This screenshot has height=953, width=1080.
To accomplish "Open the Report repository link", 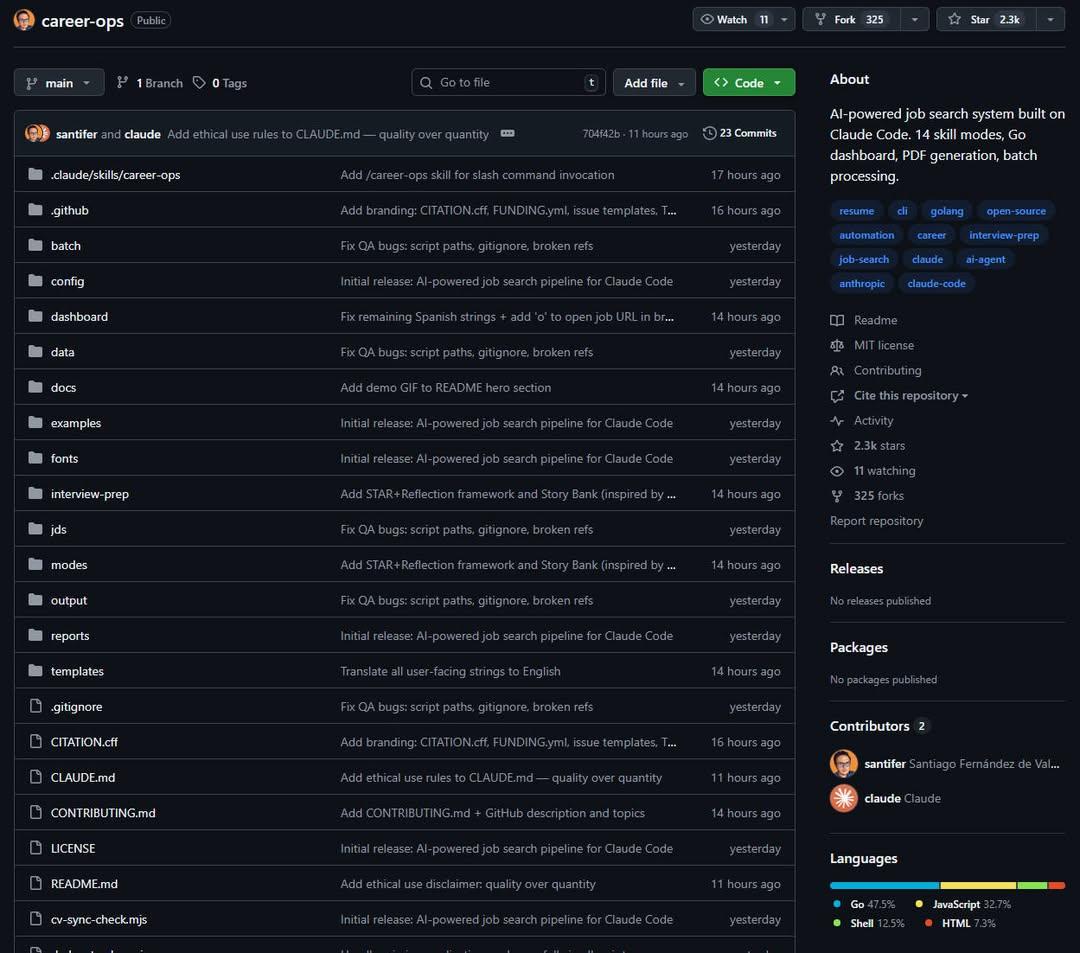I will coord(876,521).
